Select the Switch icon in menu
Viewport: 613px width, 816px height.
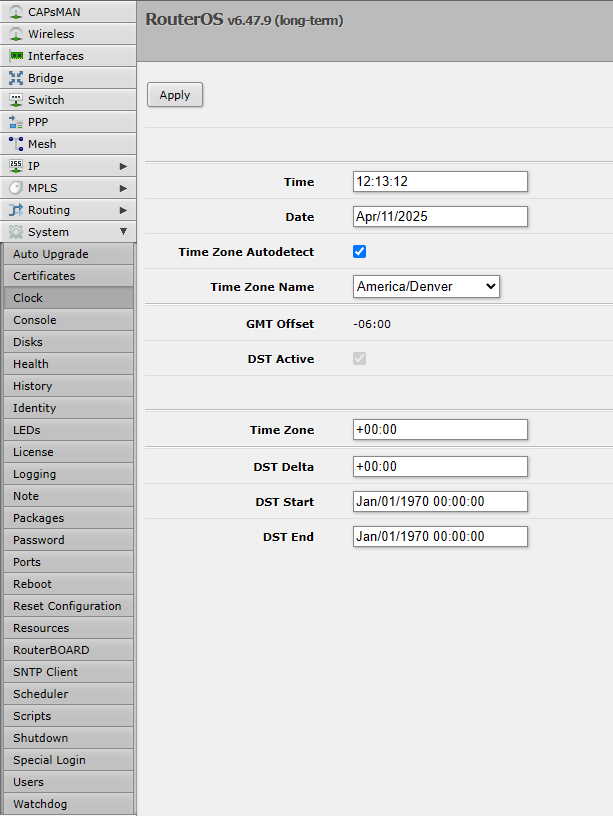tap(16, 100)
